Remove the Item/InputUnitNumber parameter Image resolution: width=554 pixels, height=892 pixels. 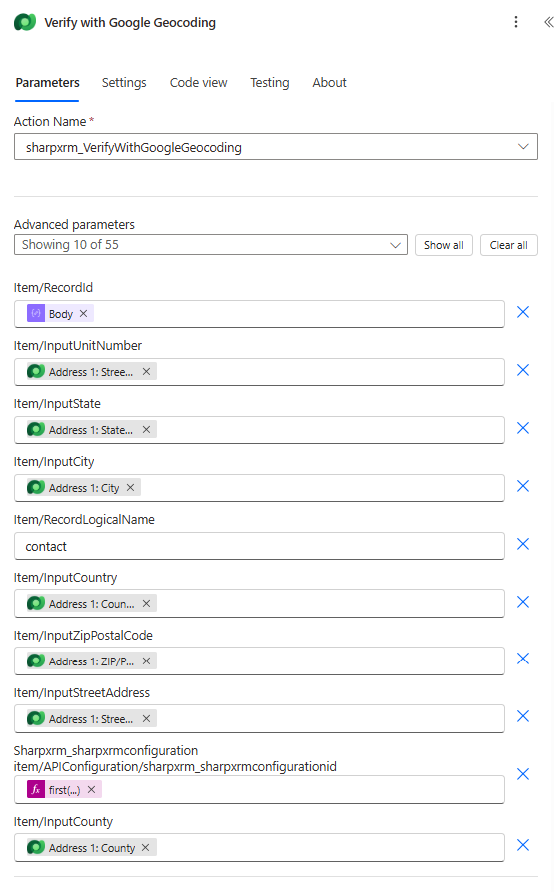tap(523, 370)
